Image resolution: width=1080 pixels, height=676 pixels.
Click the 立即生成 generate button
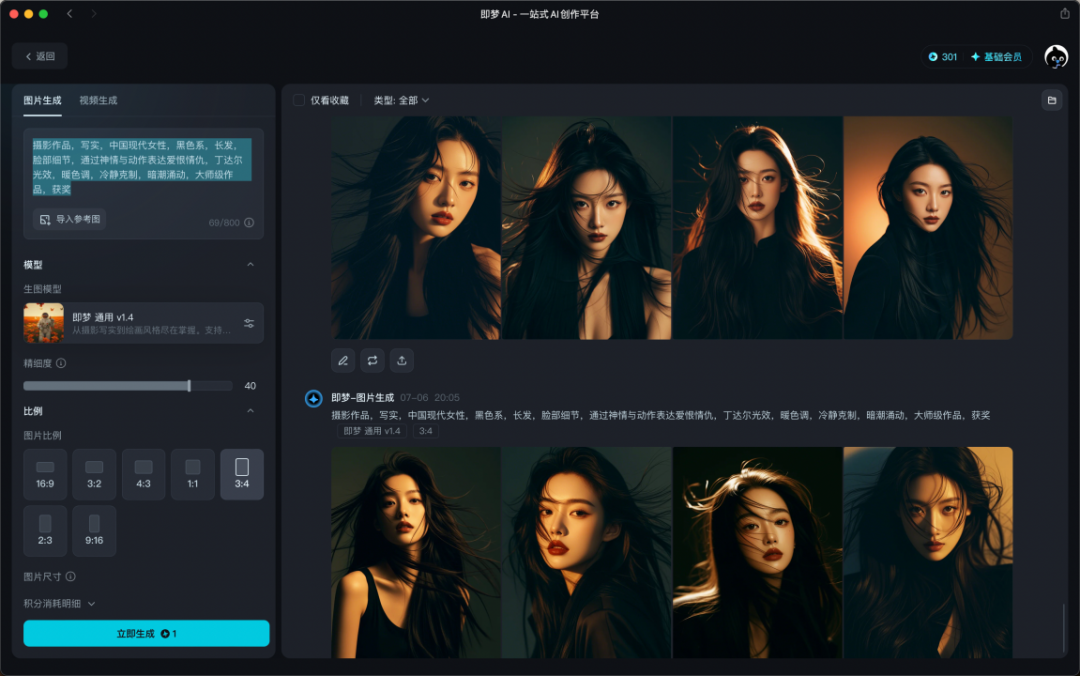click(x=146, y=633)
